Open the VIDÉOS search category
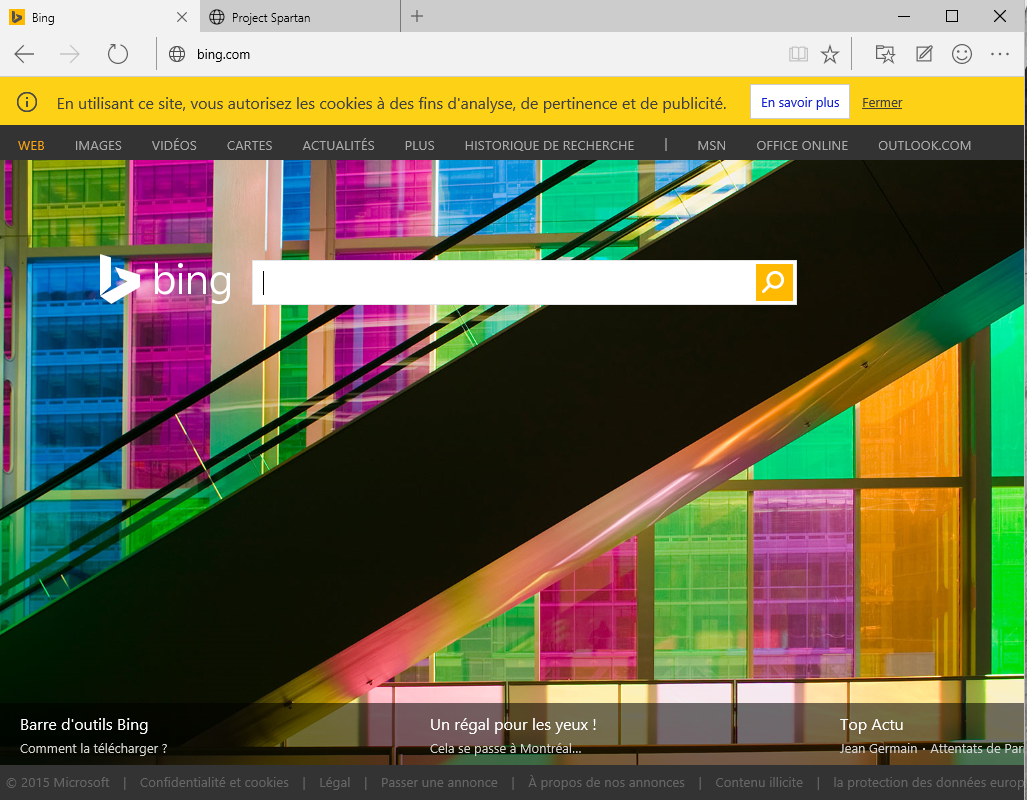 pos(174,145)
